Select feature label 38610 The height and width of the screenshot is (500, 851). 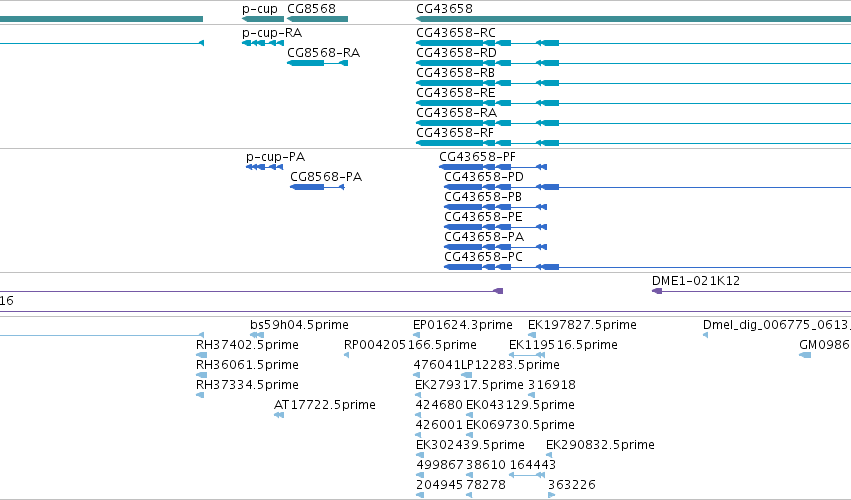tap(486, 466)
